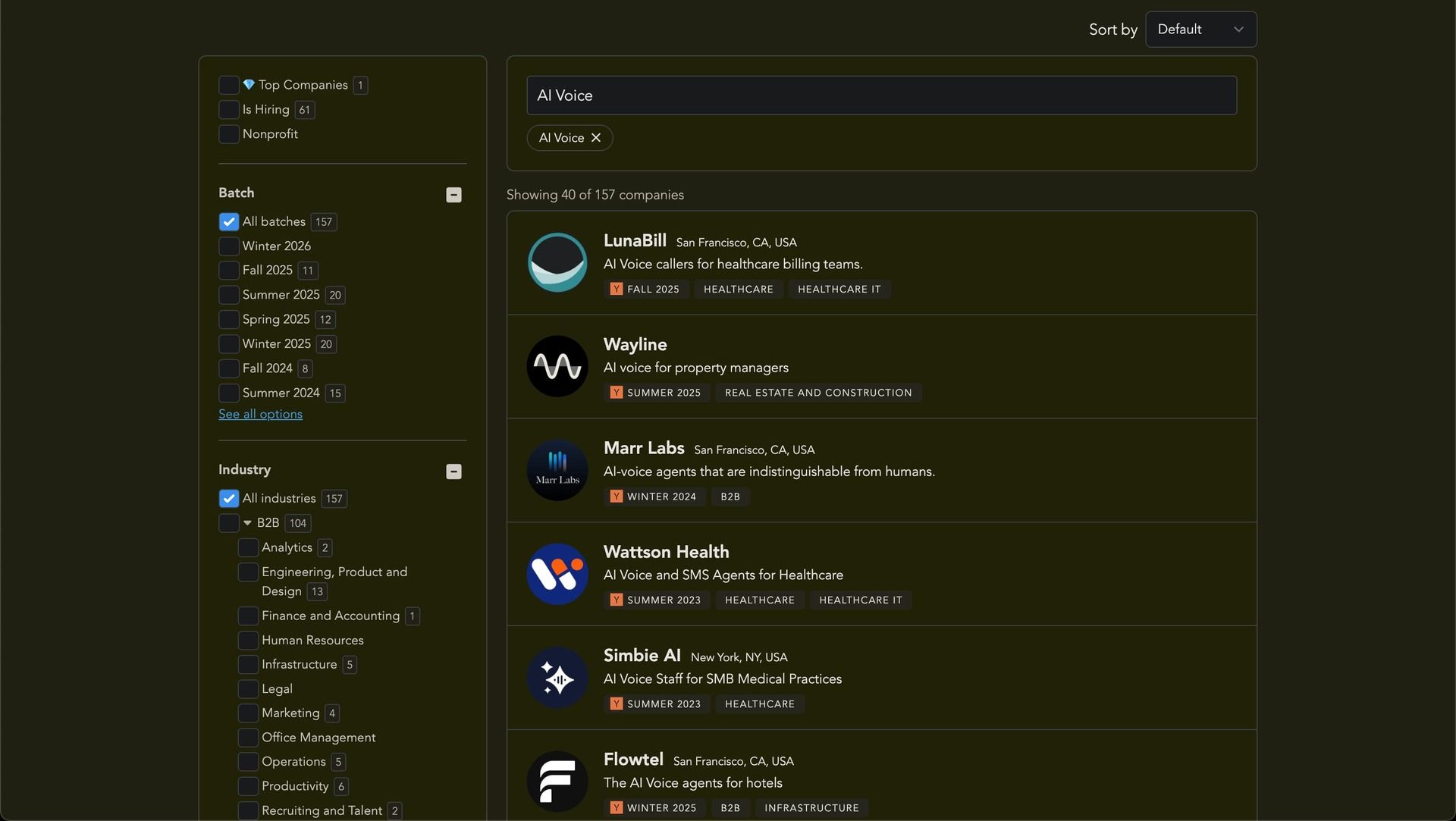
Task: Remove the AI Voice filter chip
Action: click(x=596, y=138)
